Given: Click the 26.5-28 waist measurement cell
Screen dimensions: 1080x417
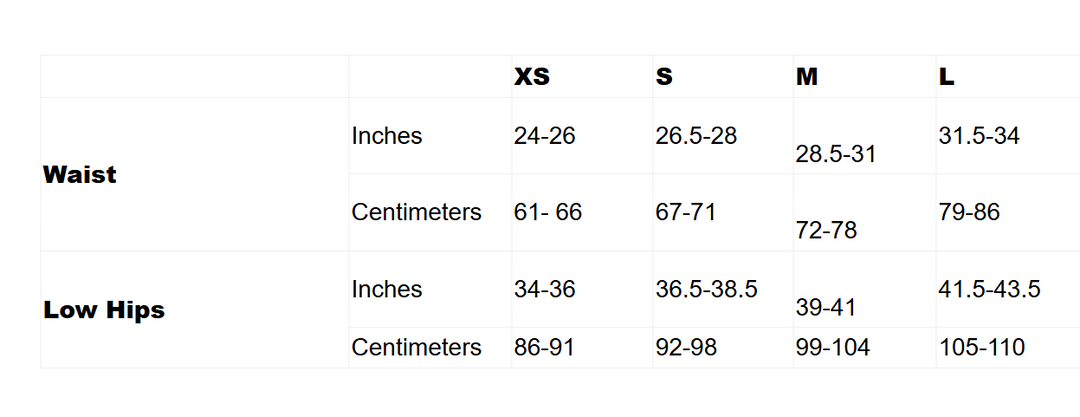Looking at the screenshot, I should tap(696, 136).
